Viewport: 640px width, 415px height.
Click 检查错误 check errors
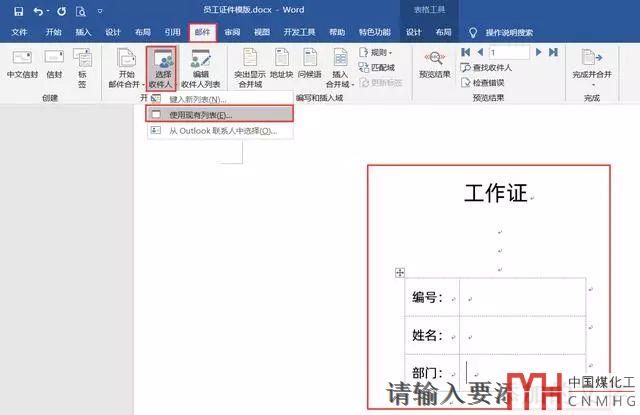(482, 83)
